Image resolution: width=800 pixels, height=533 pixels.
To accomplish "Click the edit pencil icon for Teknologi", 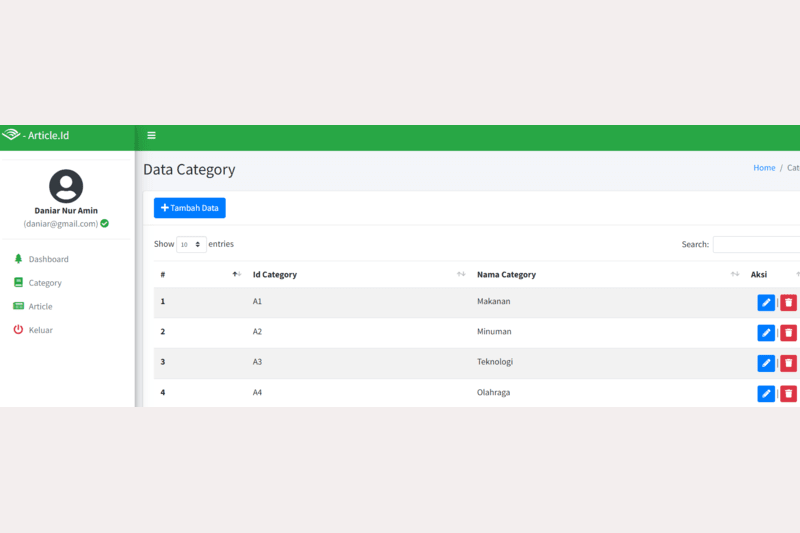I will 766,363.
